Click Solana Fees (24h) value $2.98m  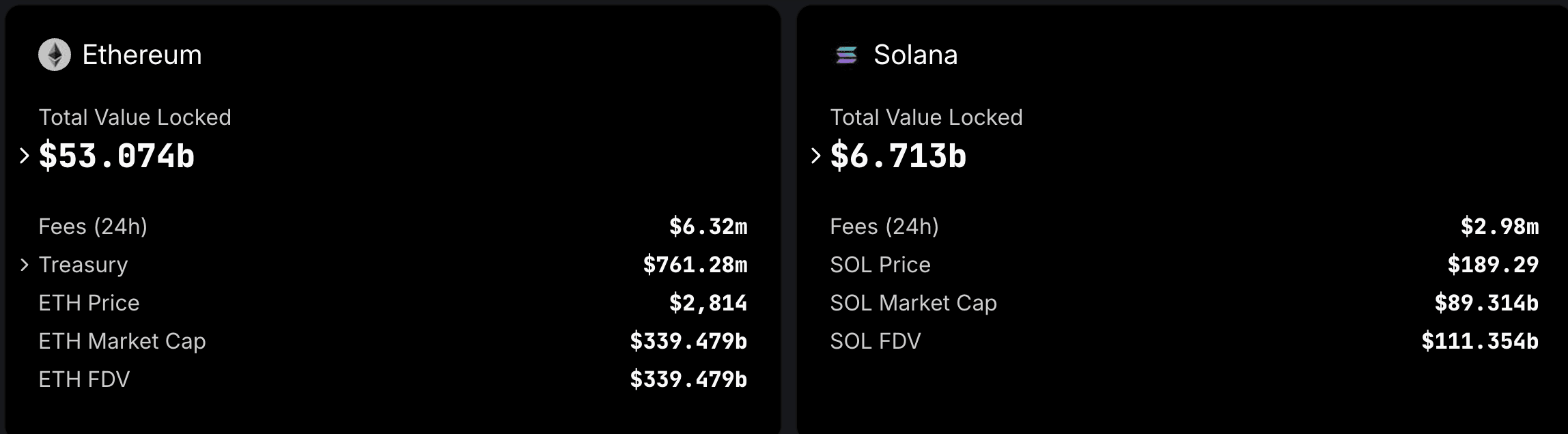[x=1500, y=227]
